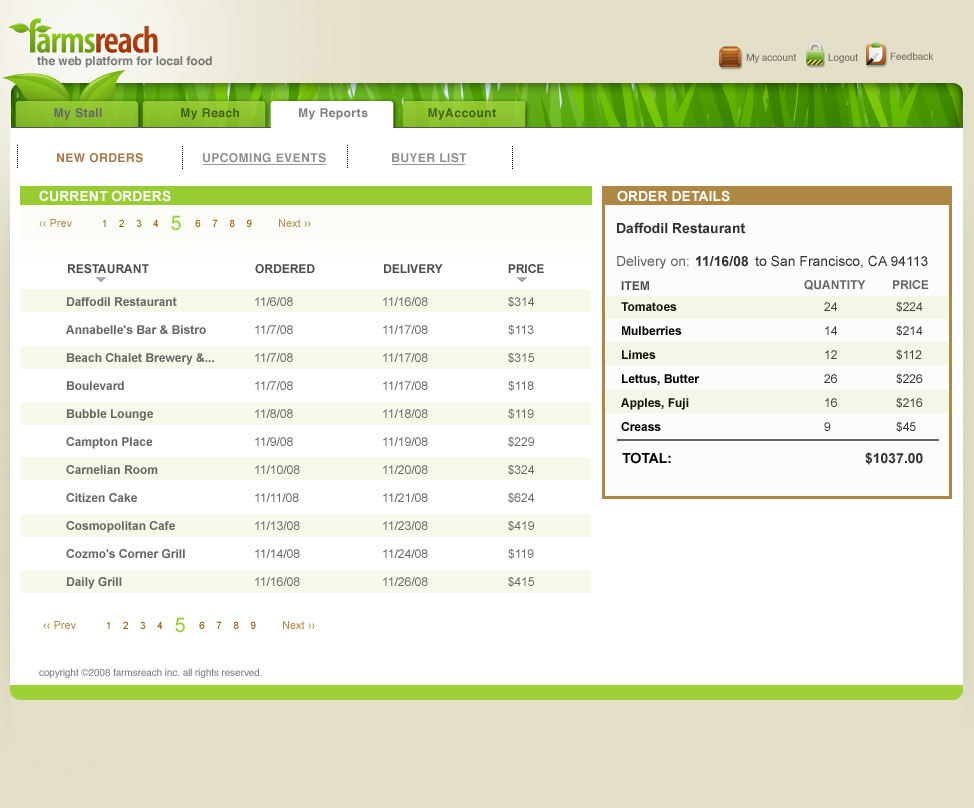This screenshot has height=808, width=974.
Task: Sort orders by Restaurant column arrow
Action: 100,280
